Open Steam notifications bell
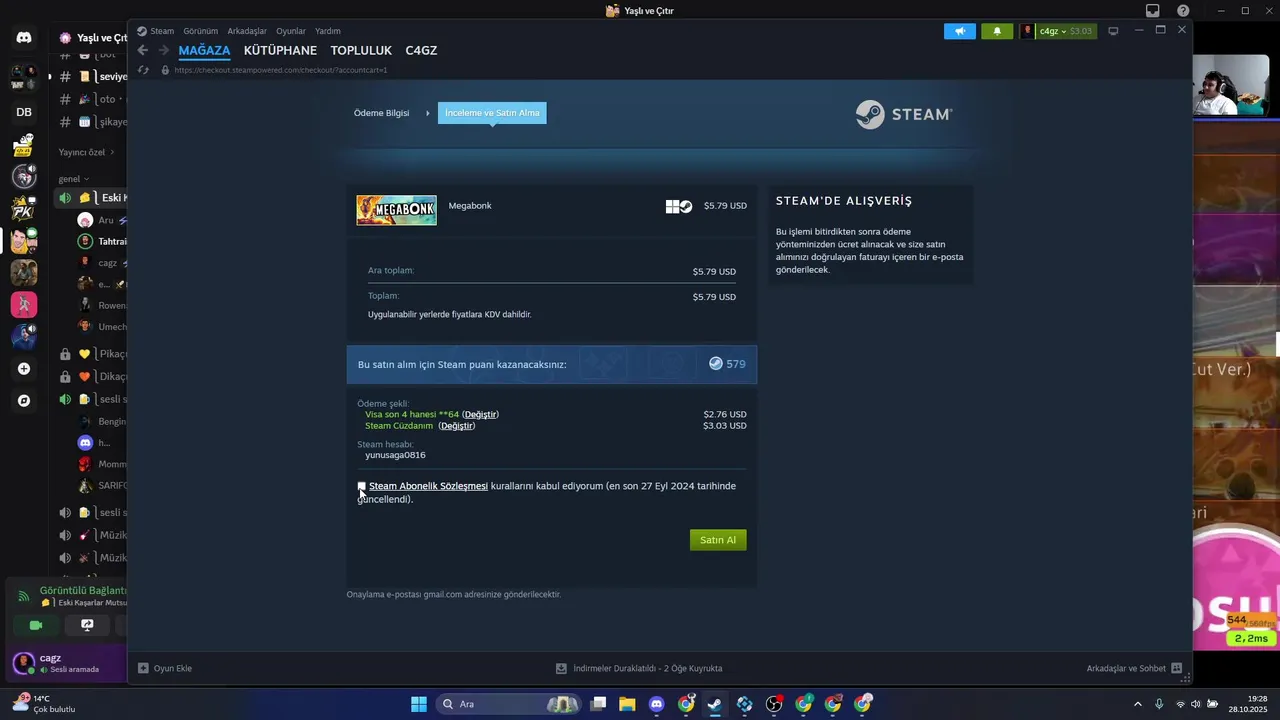This screenshot has height=720, width=1280. click(x=997, y=31)
